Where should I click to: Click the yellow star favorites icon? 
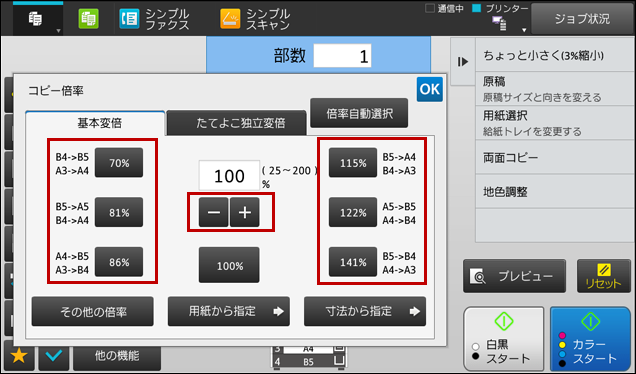point(19,356)
